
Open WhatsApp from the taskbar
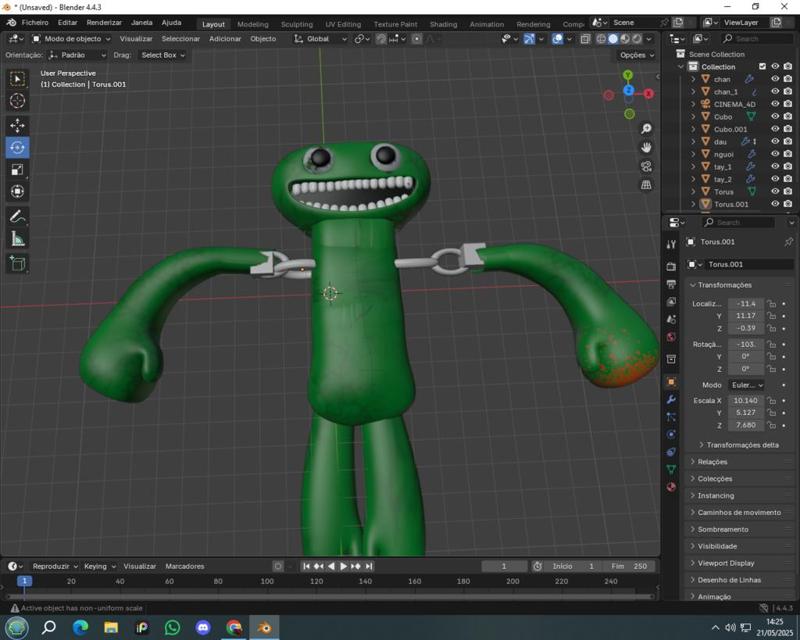173,628
